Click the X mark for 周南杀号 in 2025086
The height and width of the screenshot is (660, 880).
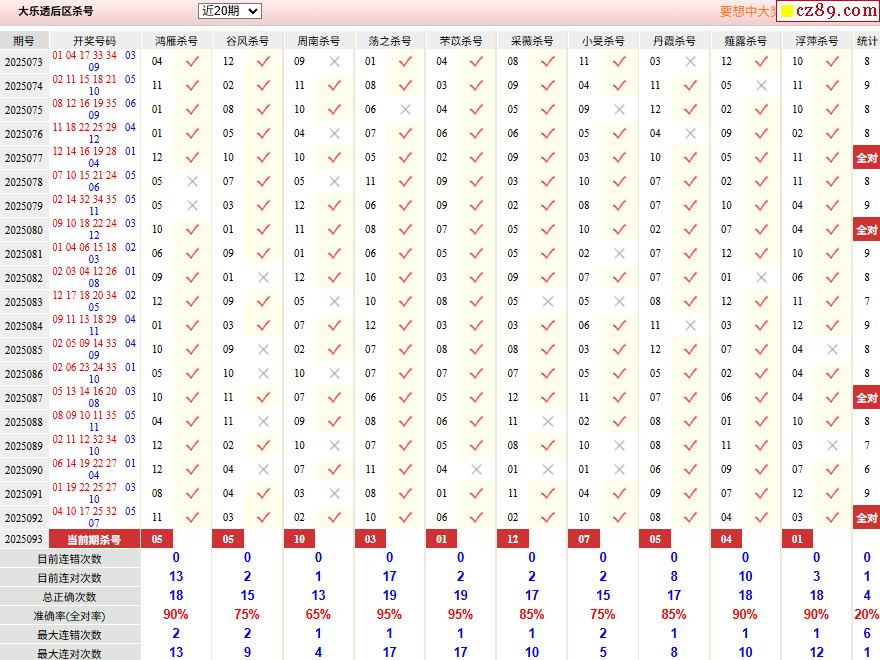(x=334, y=374)
